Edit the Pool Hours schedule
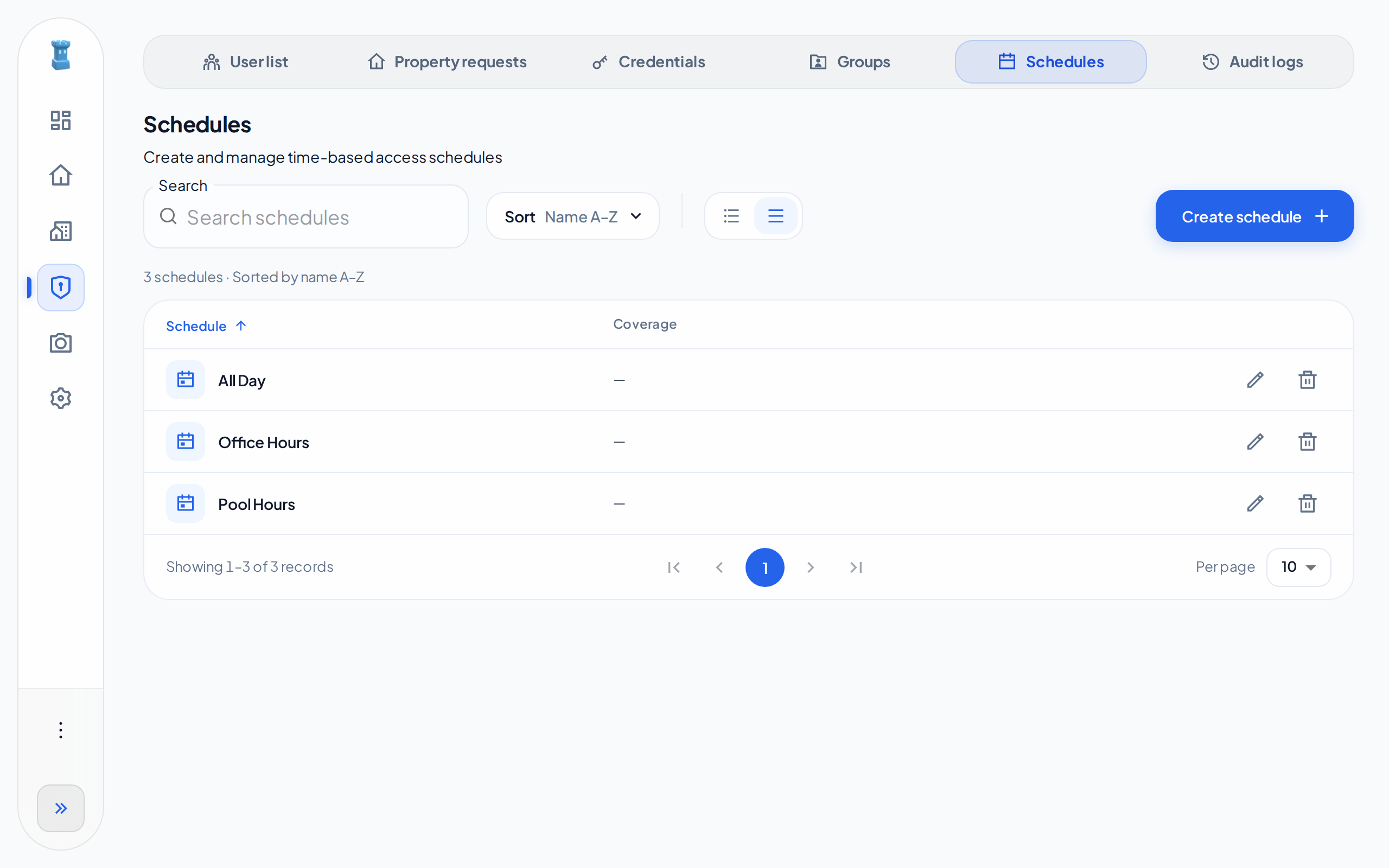The image size is (1389, 868). pyautogui.click(x=1256, y=504)
